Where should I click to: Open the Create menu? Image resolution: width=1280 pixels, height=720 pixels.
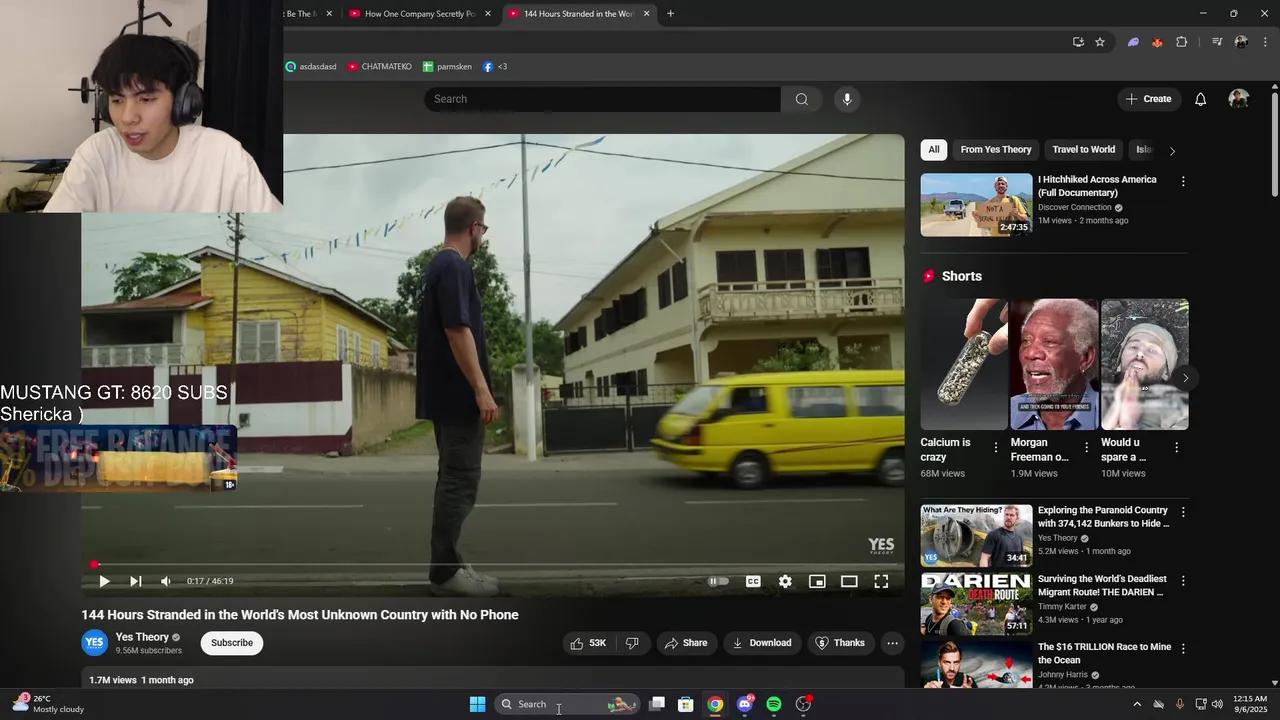[x=1148, y=99]
